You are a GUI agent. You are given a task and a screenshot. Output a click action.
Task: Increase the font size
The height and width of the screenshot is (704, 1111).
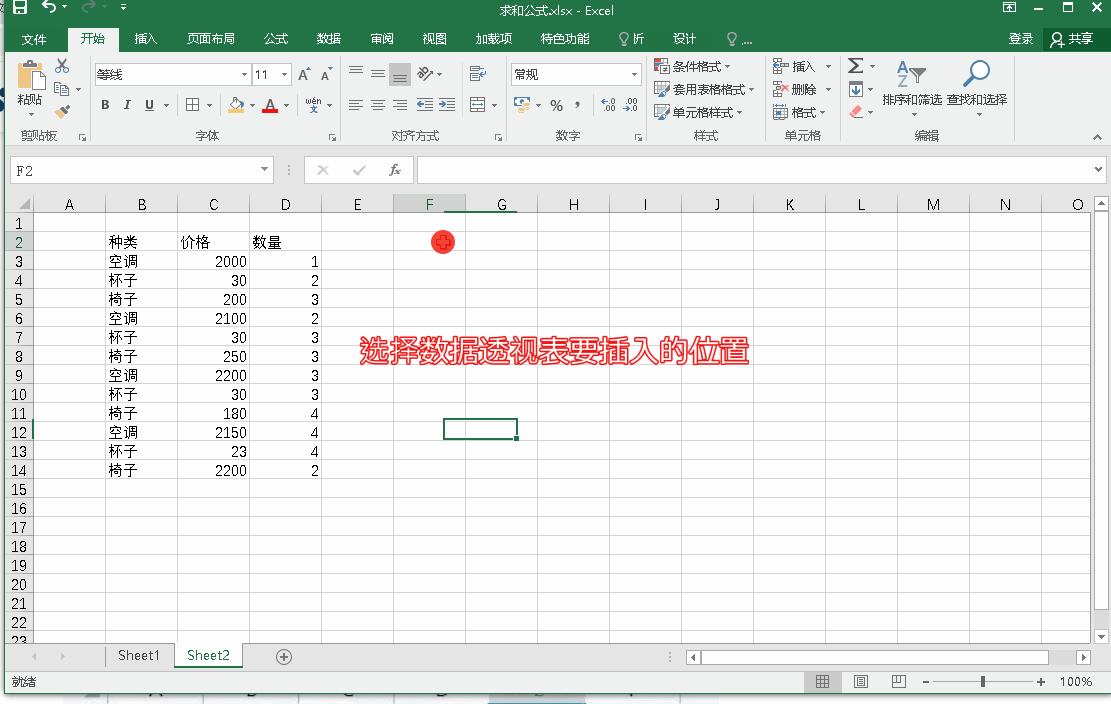pos(305,75)
